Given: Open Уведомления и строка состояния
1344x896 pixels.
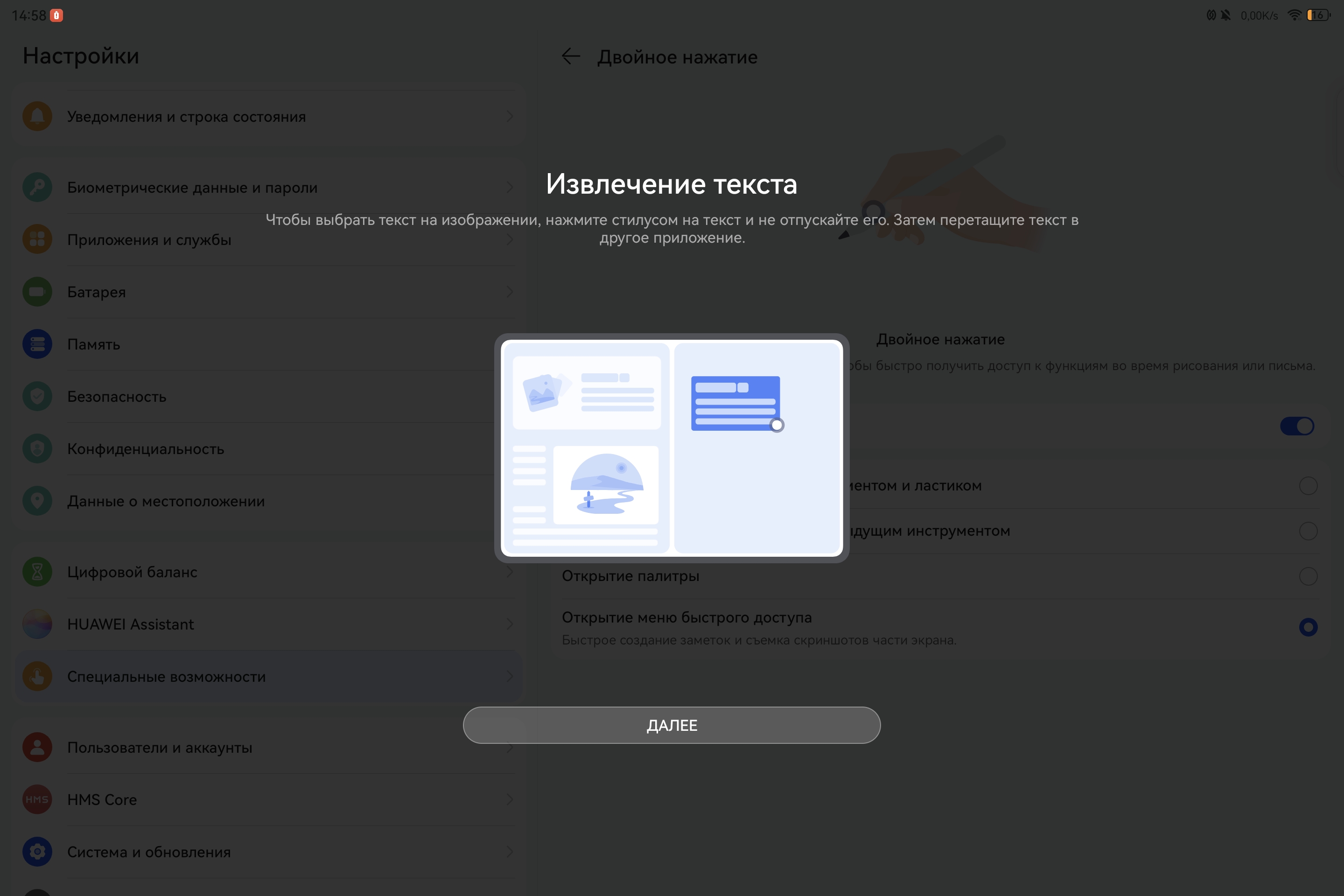Looking at the screenshot, I should click(269, 117).
